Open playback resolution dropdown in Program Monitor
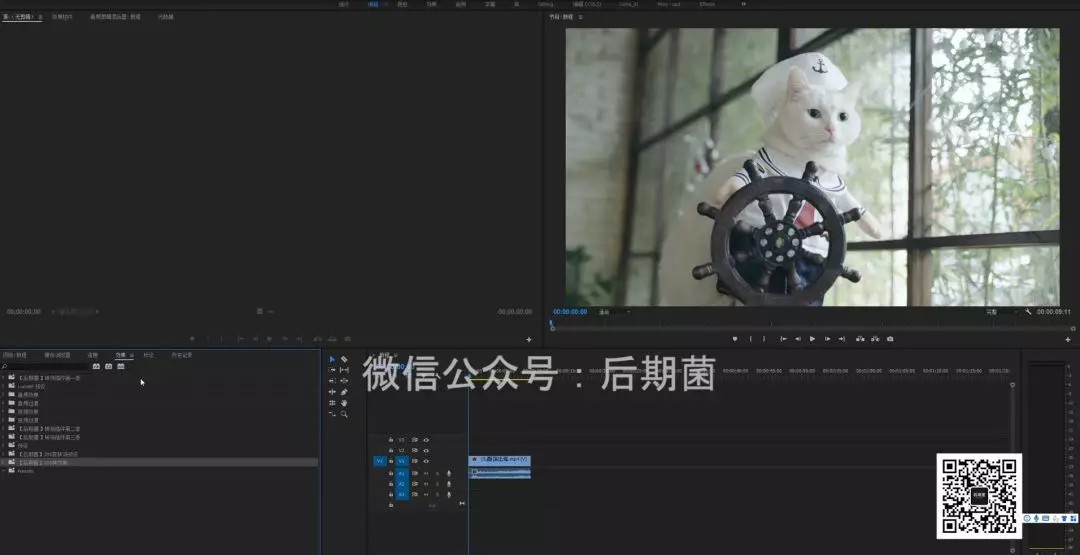This screenshot has width=1080, height=555. (998, 312)
